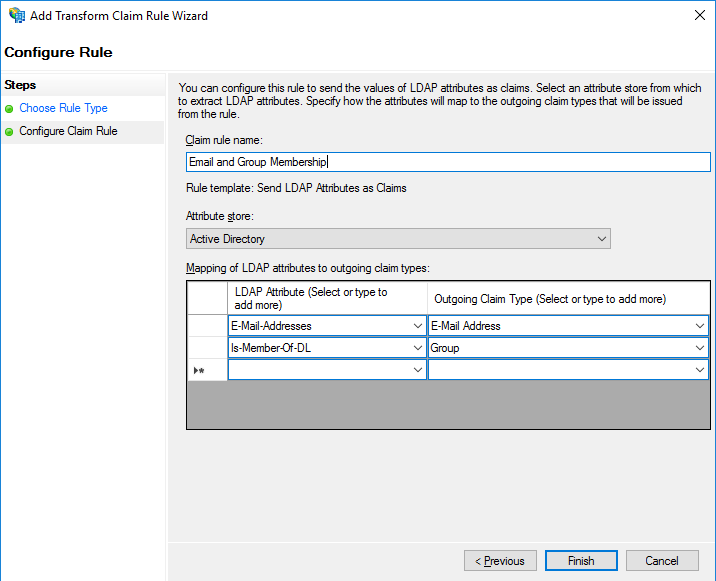
Task: Open empty Outgoing Claim Type dropdown
Action: 699,370
